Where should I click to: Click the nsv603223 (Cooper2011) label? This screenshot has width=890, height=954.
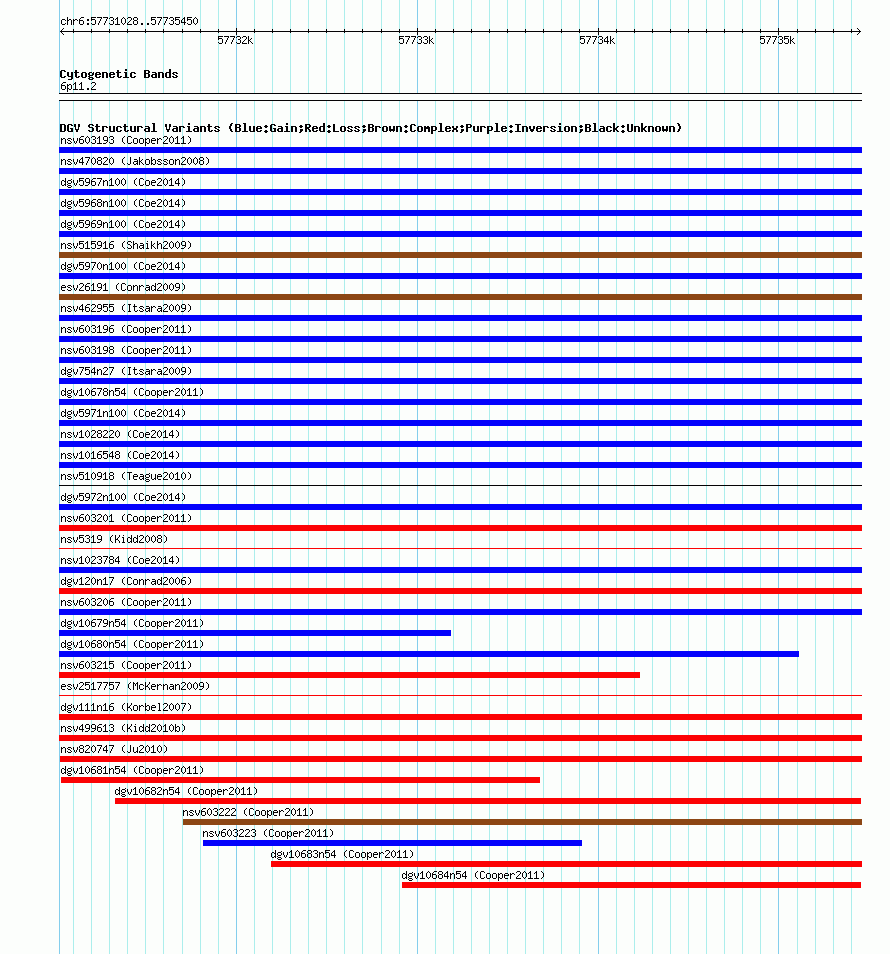point(268,833)
